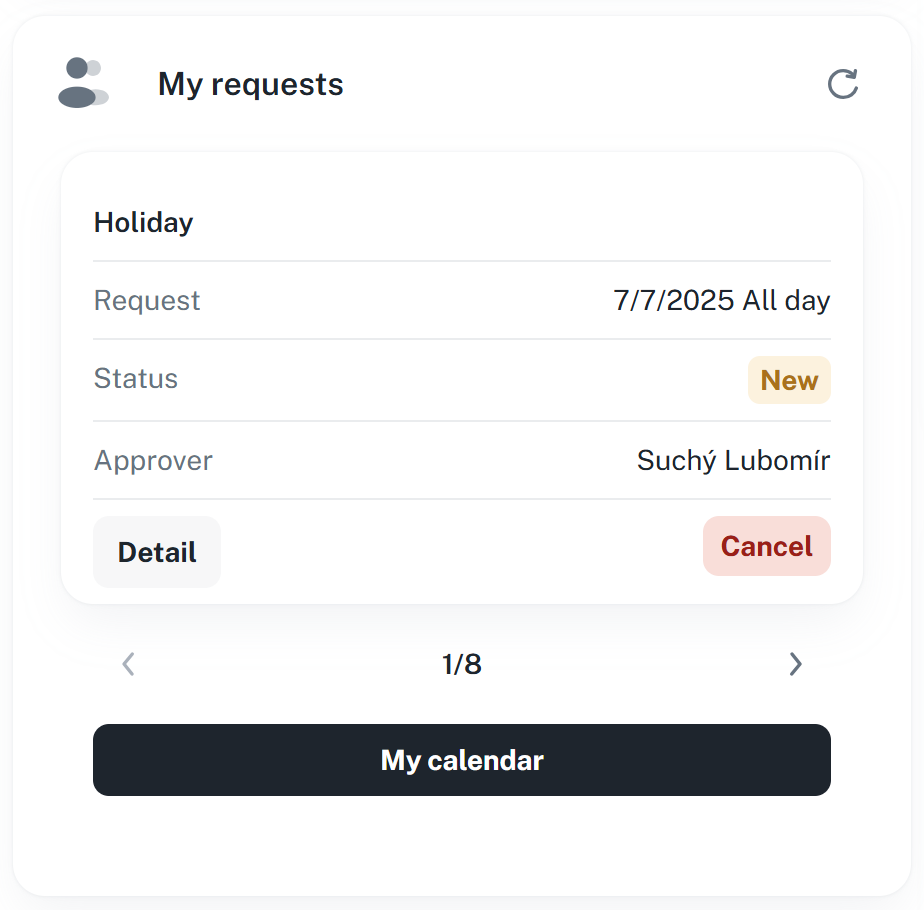
Task: Click the 1/8 page indicator
Action: tap(462, 664)
